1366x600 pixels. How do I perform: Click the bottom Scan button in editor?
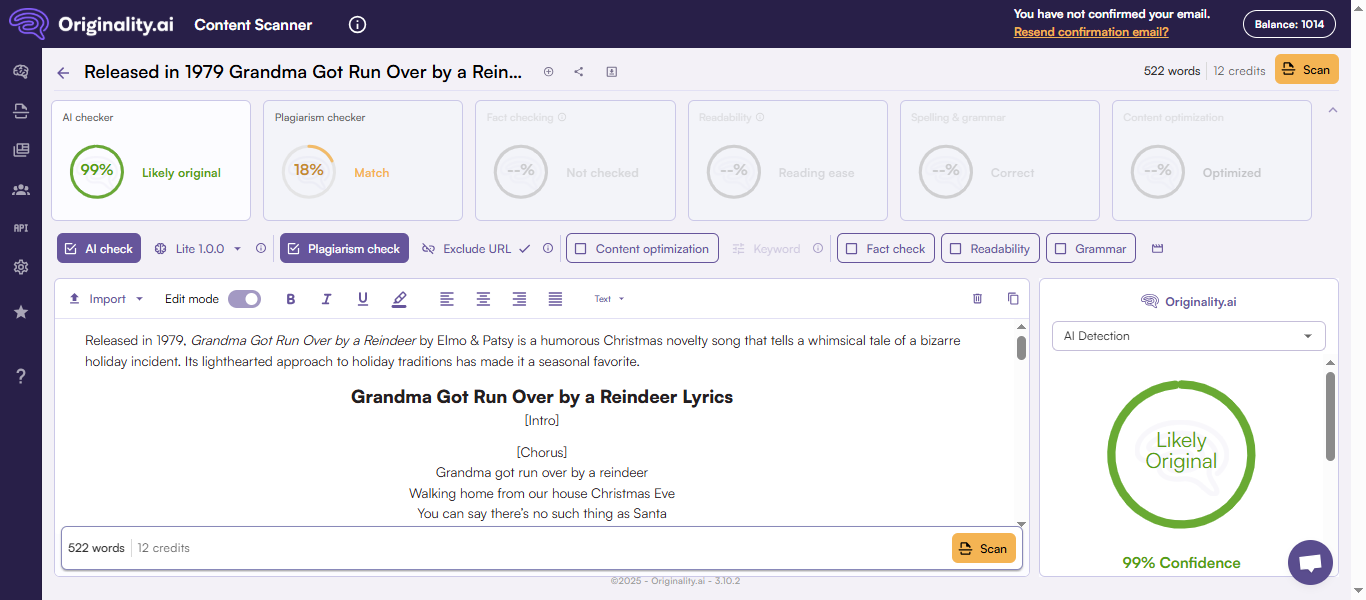(x=983, y=548)
